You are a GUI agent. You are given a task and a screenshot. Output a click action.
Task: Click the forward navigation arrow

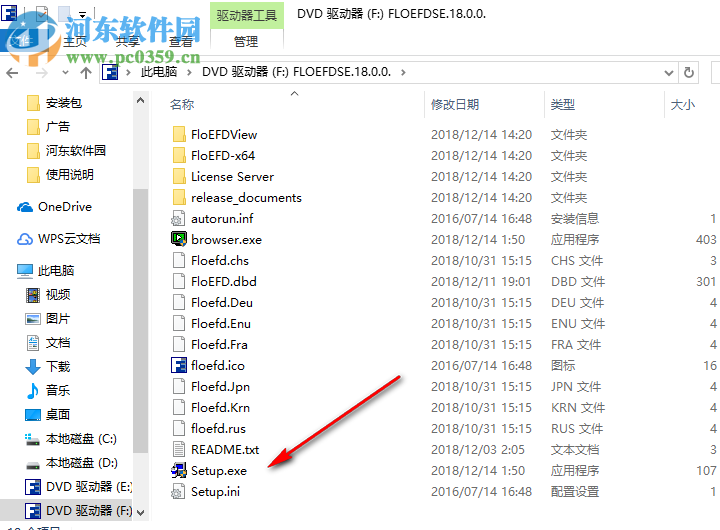[42, 73]
